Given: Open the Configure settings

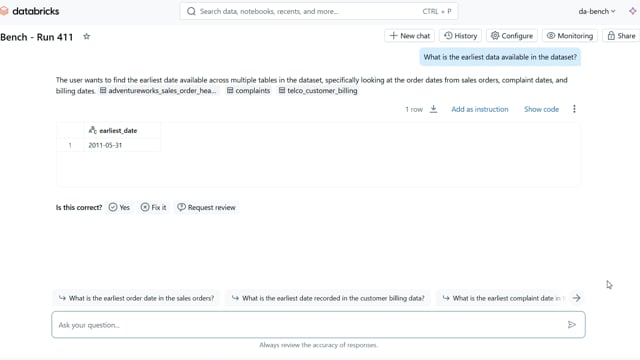Looking at the screenshot, I should (x=512, y=36).
